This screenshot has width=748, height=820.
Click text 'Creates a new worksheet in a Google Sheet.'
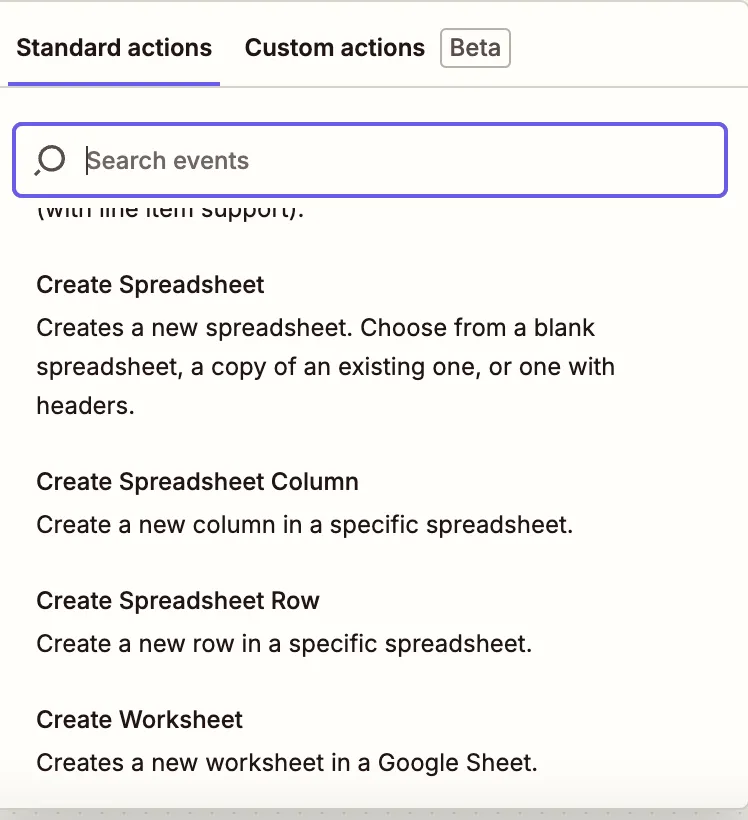[287, 763]
